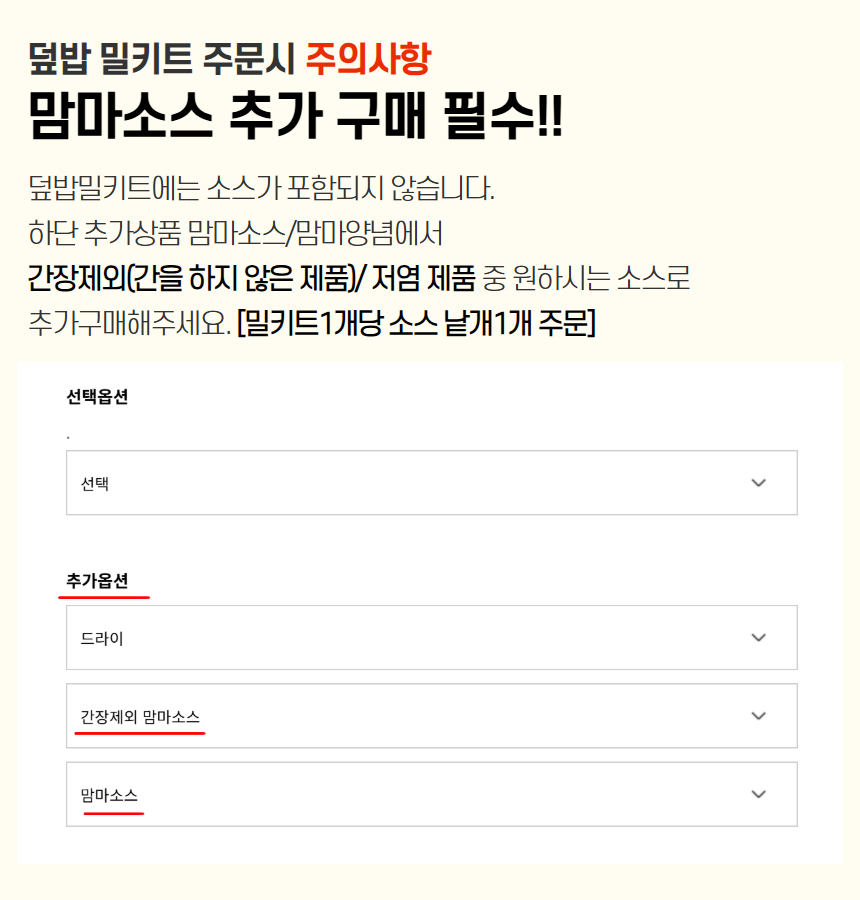Click the red 주의사항 text
This screenshot has height=900, width=860.
click(367, 61)
